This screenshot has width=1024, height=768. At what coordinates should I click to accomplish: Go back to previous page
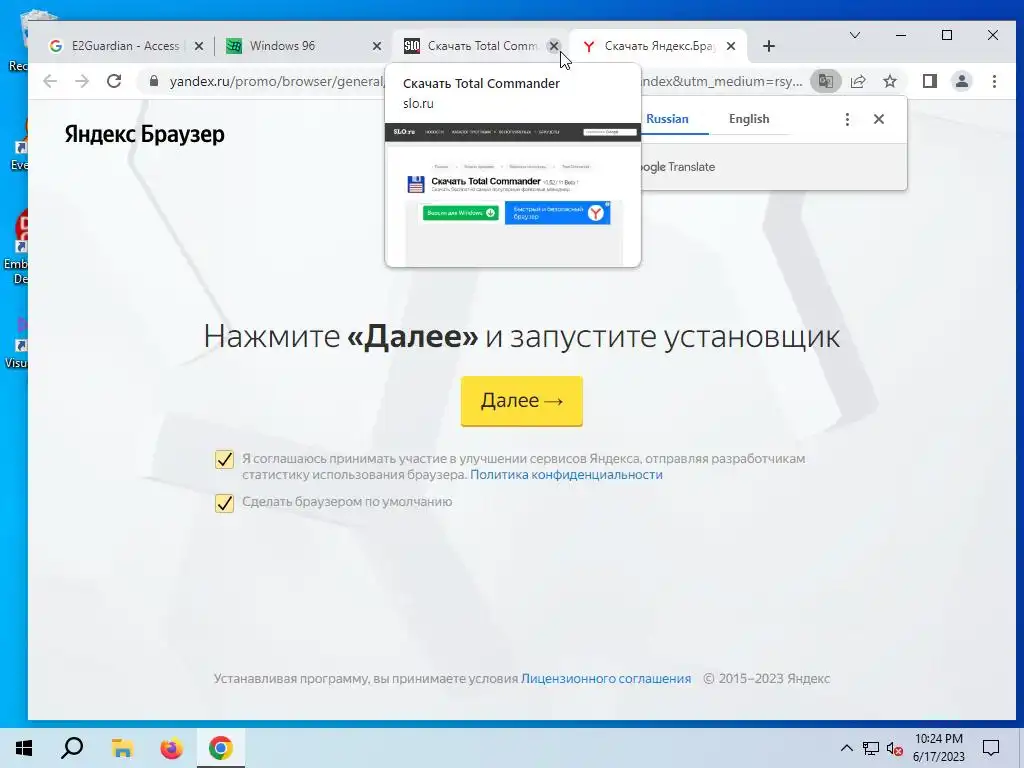click(50, 81)
